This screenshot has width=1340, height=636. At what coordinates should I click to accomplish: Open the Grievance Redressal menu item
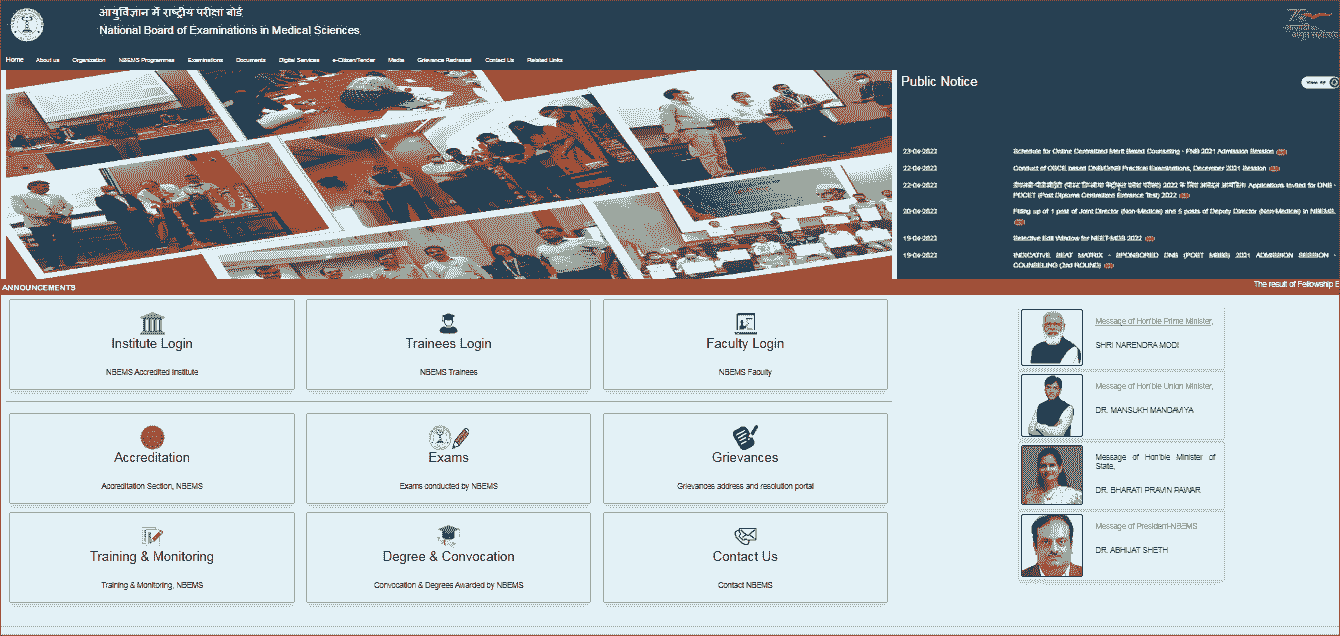(x=444, y=60)
